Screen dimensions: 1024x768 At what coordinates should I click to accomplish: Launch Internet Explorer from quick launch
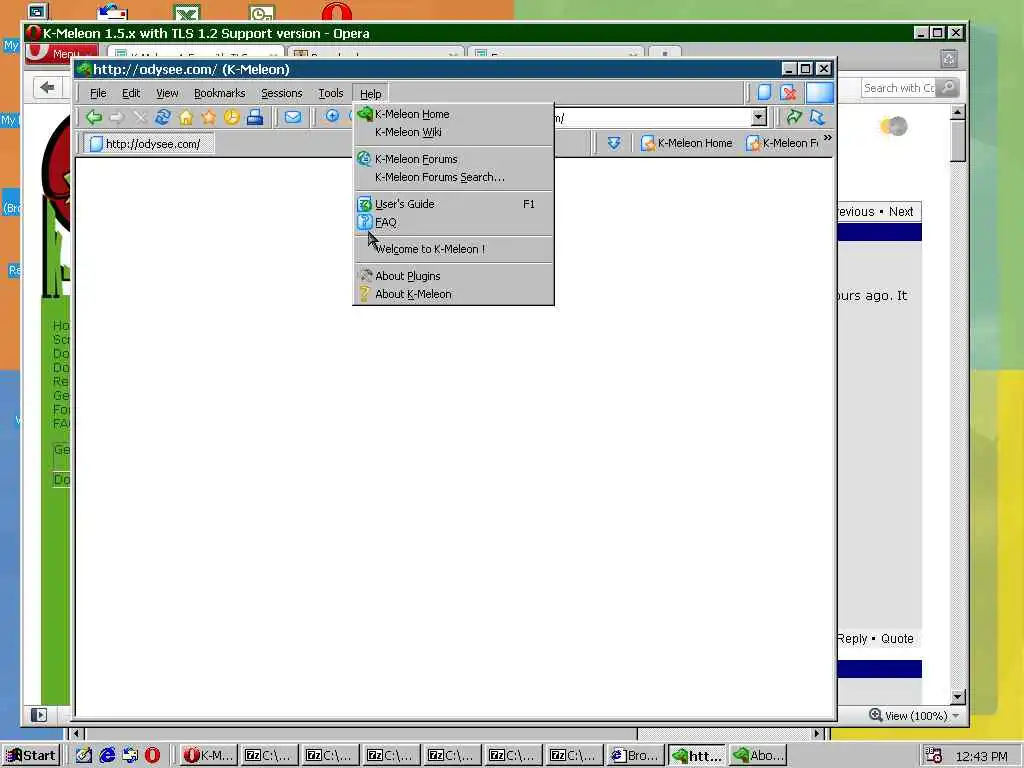point(107,756)
